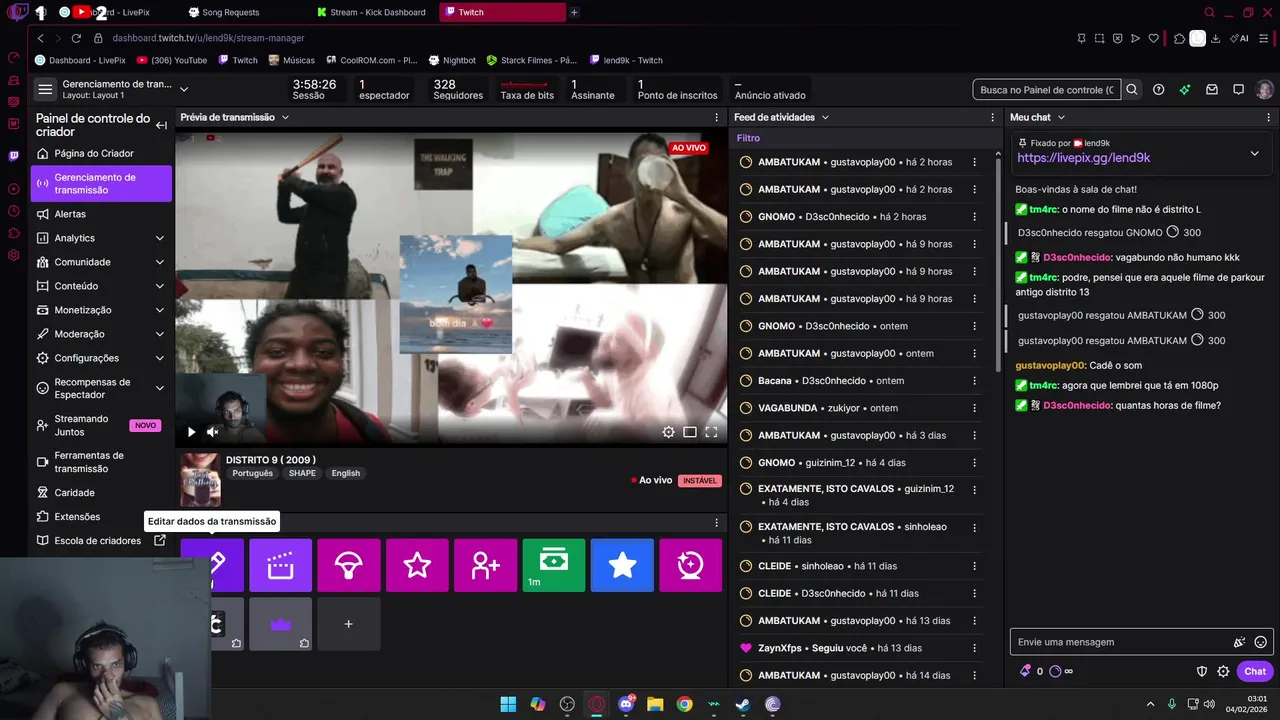Open the CoolROM.com bookmark
This screenshot has height=720, width=1280.
point(370,60)
